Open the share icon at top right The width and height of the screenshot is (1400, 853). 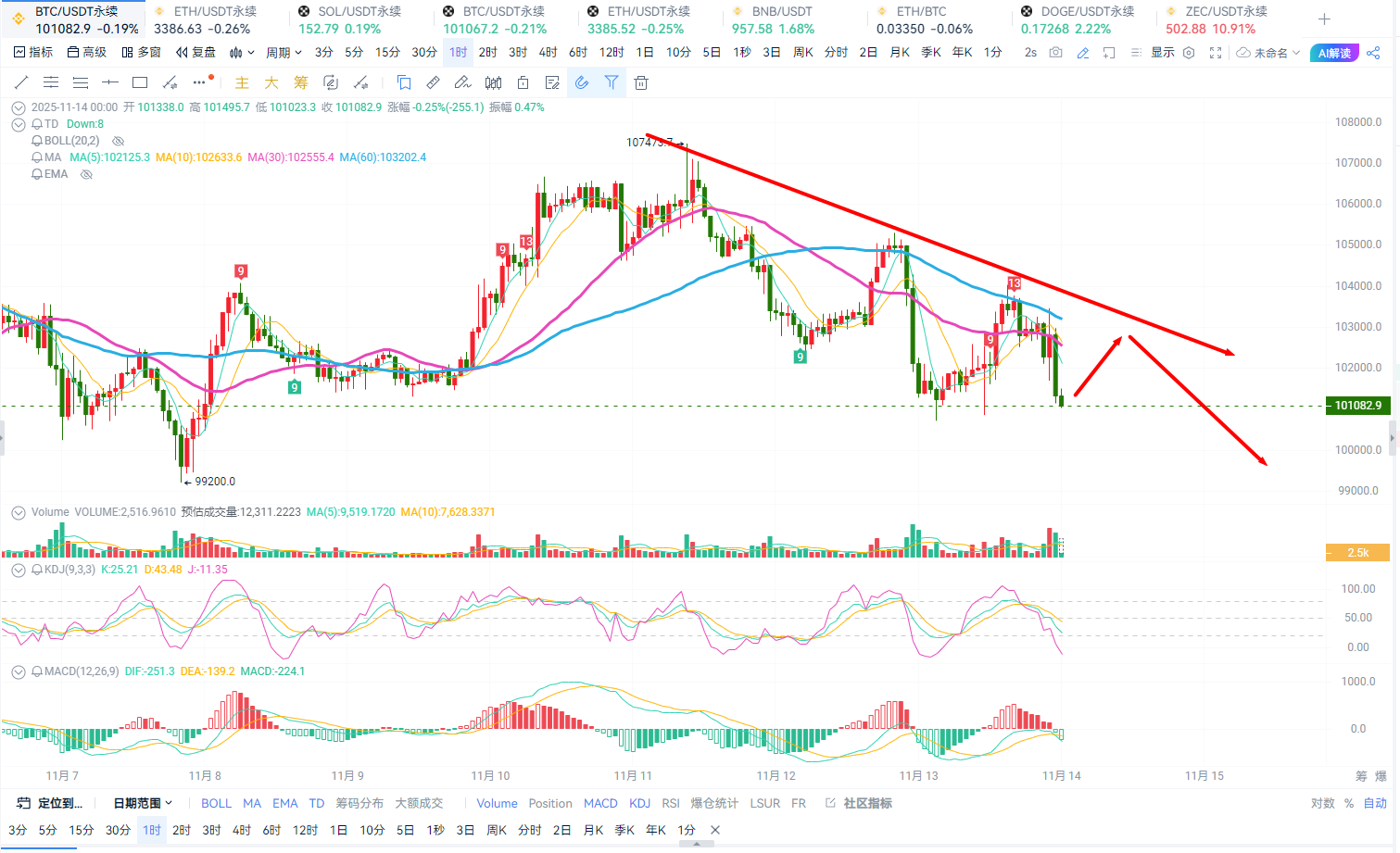[1373, 53]
